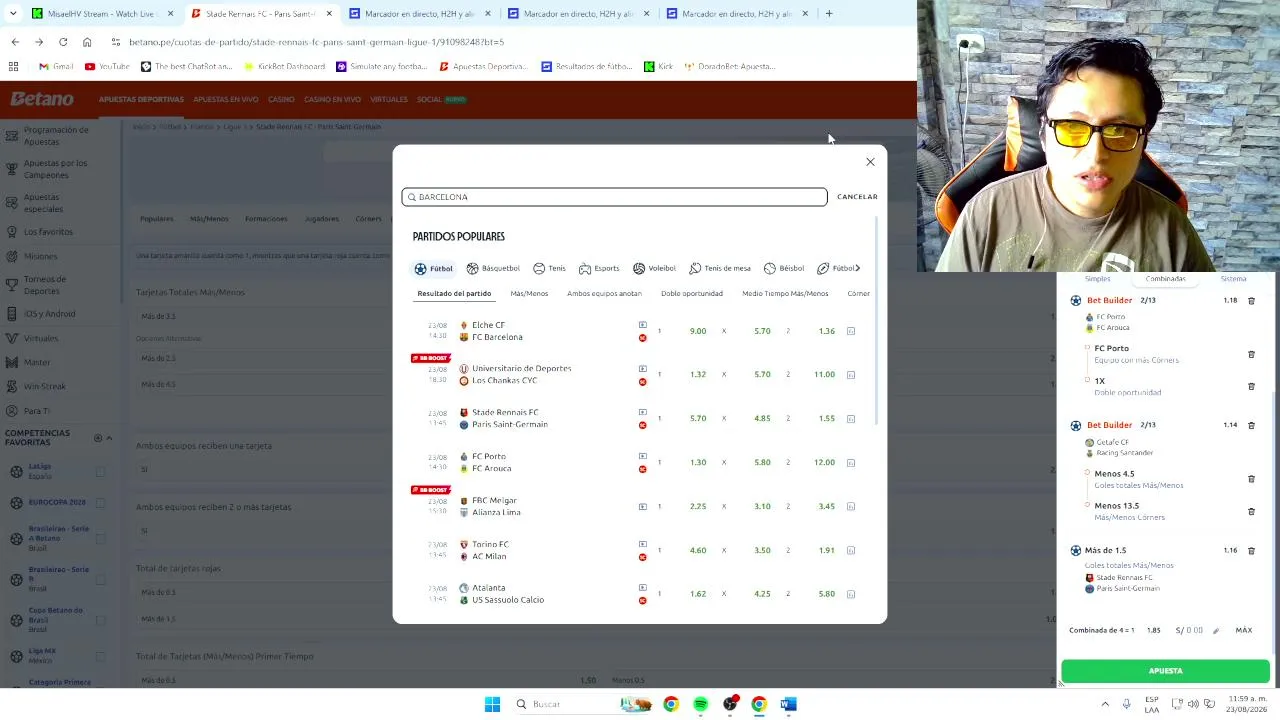This screenshot has height=720, width=1280.
Task: Toggle the EUROCOPA 2028 favorite checkbox
Action: coord(100,502)
